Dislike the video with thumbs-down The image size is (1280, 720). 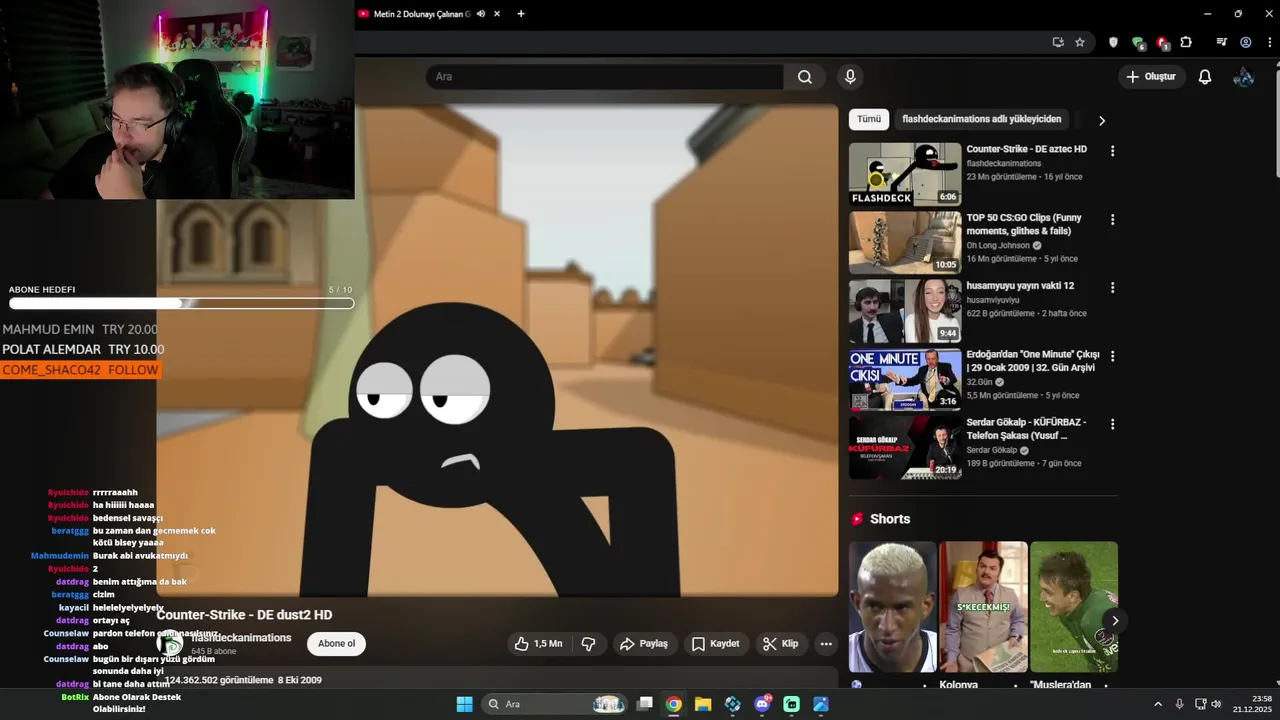click(x=589, y=644)
